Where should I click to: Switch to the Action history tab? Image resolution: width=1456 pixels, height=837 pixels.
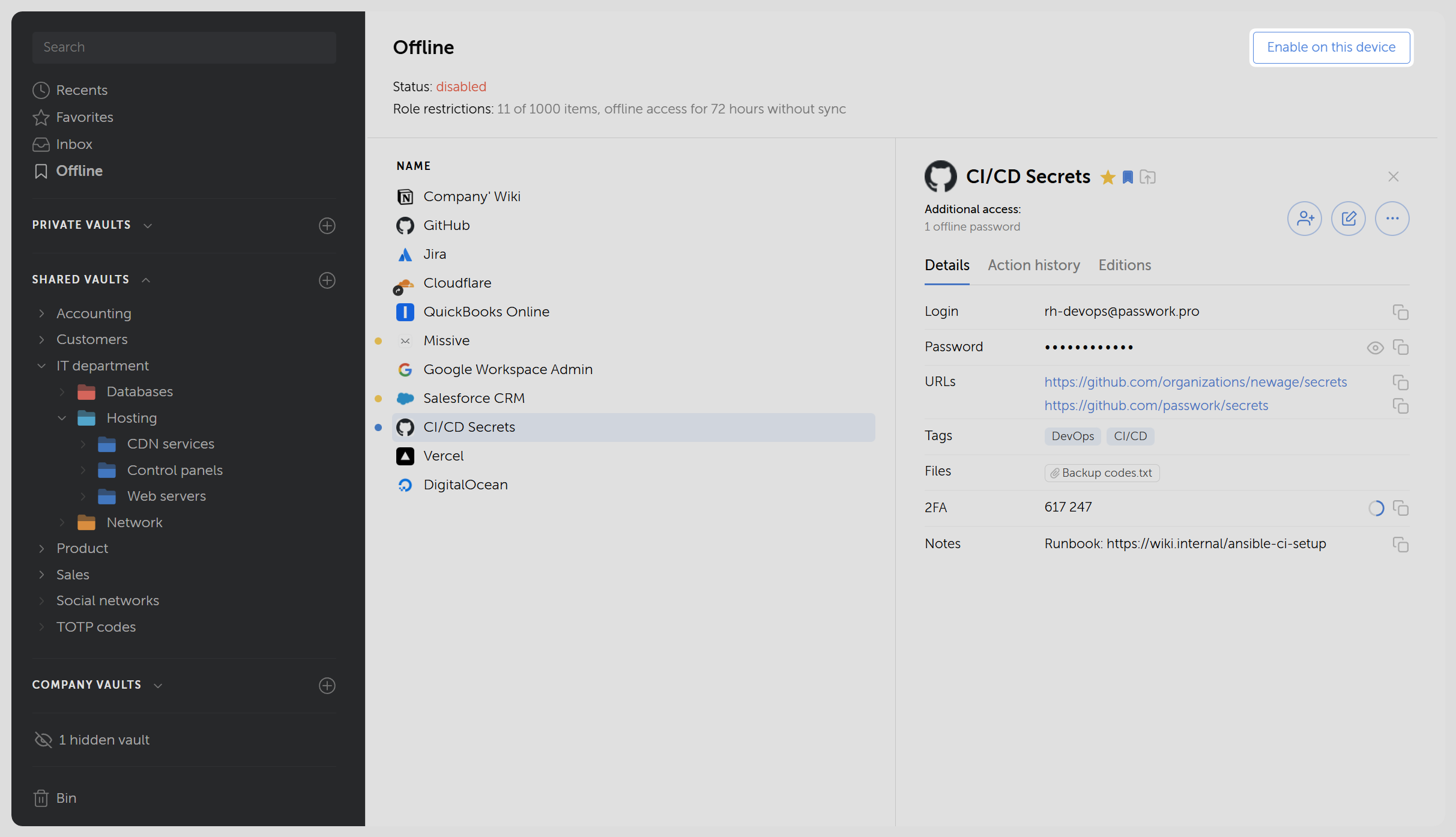click(x=1034, y=265)
